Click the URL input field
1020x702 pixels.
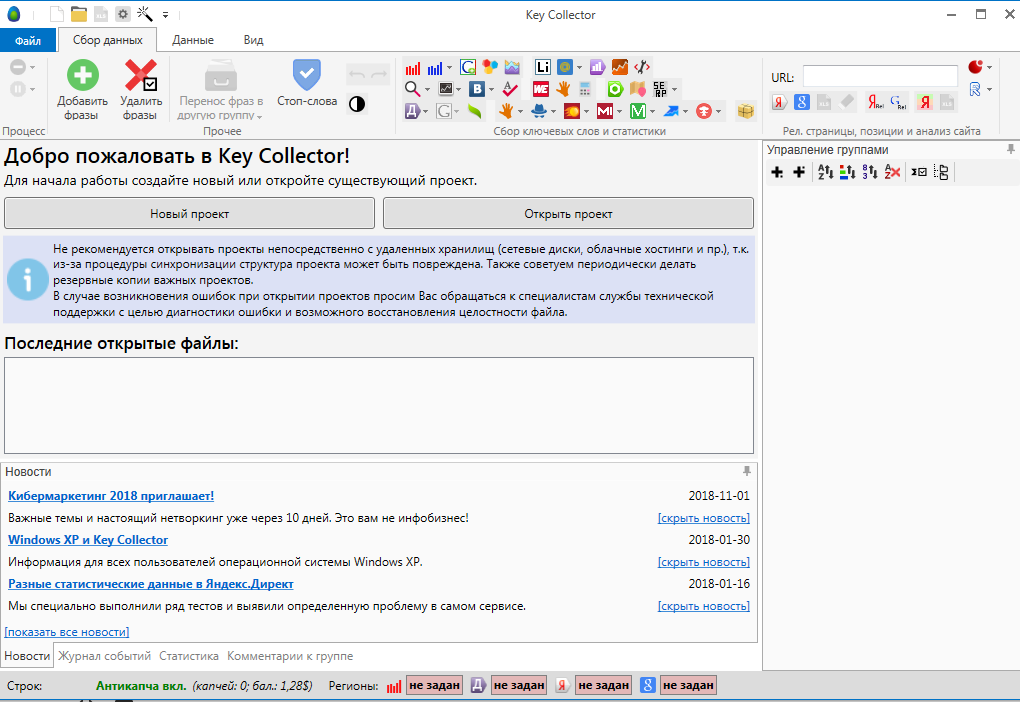880,76
